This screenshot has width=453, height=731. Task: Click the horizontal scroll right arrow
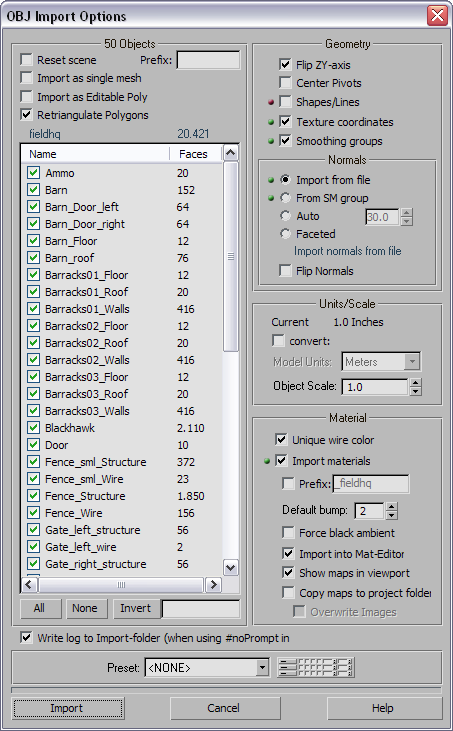[213, 584]
